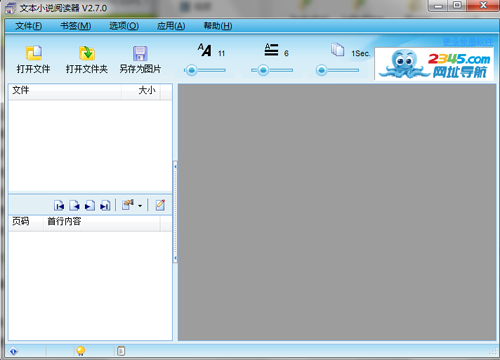This screenshot has width=500, height=360.
Task: Click the document icon in status bar
Action: pos(121,351)
